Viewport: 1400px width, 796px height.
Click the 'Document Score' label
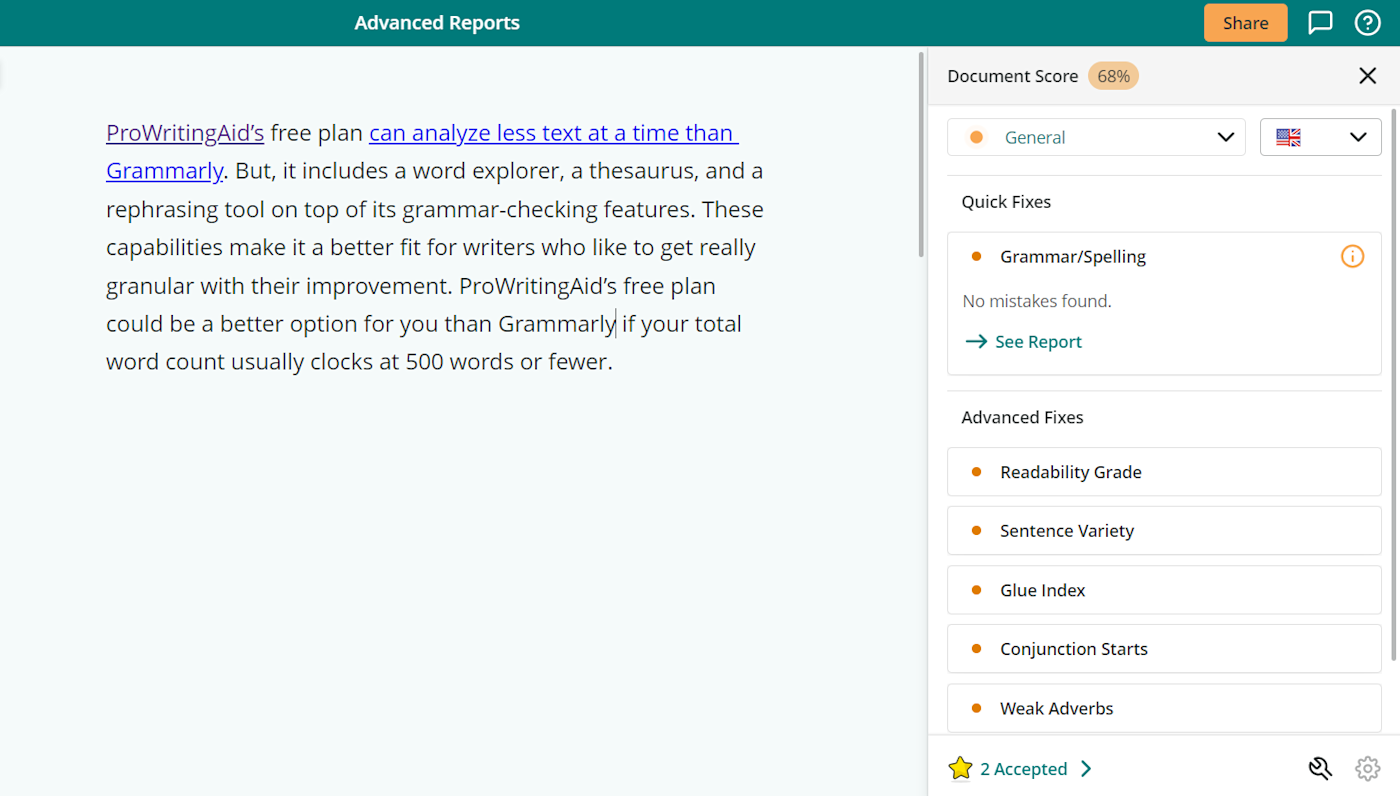pyautogui.click(x=1012, y=76)
